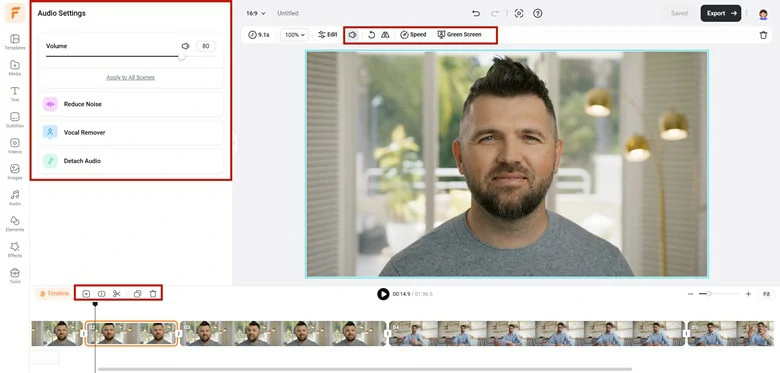This screenshot has width=780, height=373.
Task: Split the clip with the split icon
Action: 101,293
